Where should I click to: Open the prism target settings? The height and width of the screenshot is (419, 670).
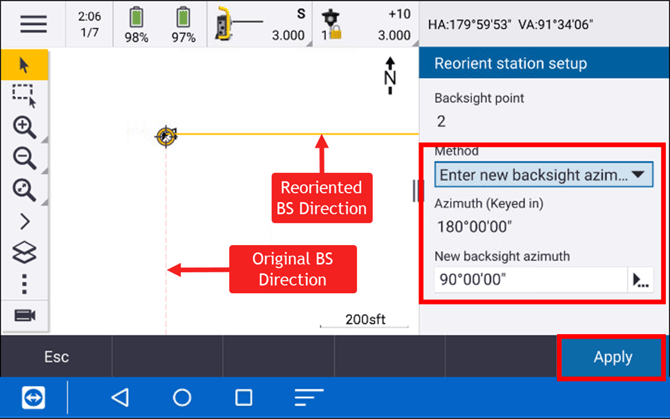click(x=366, y=24)
